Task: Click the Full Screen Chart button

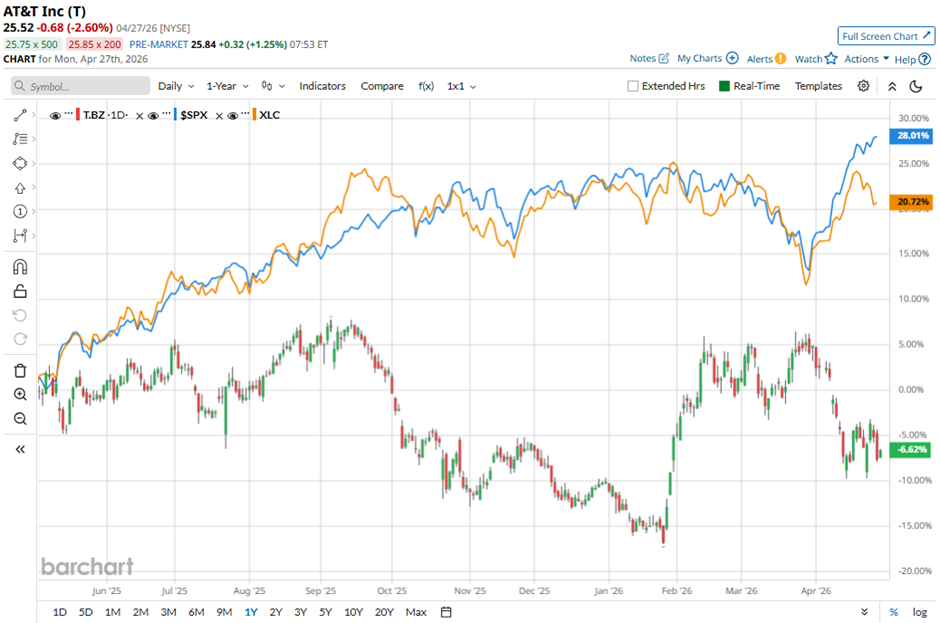Action: pyautogui.click(x=886, y=36)
